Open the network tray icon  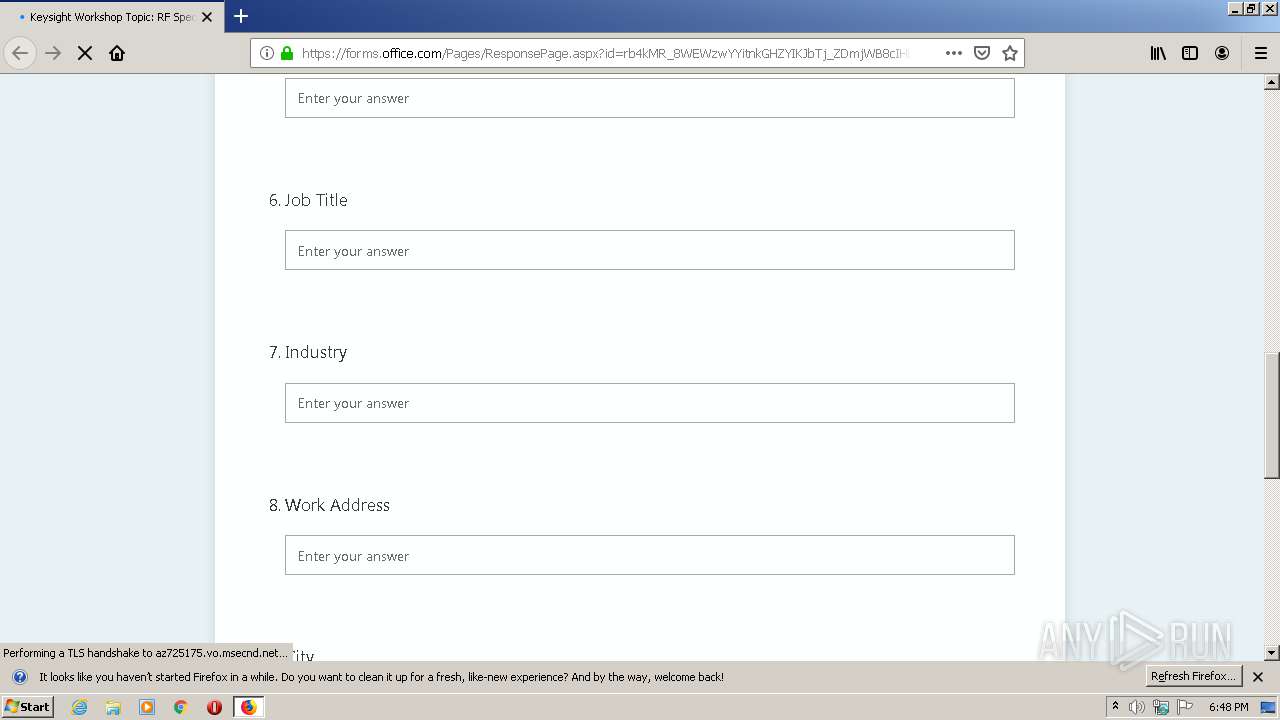[x=1161, y=707]
